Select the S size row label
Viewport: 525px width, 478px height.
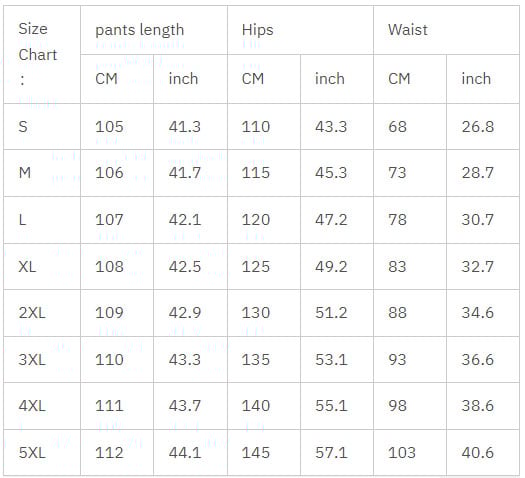click(x=42, y=127)
